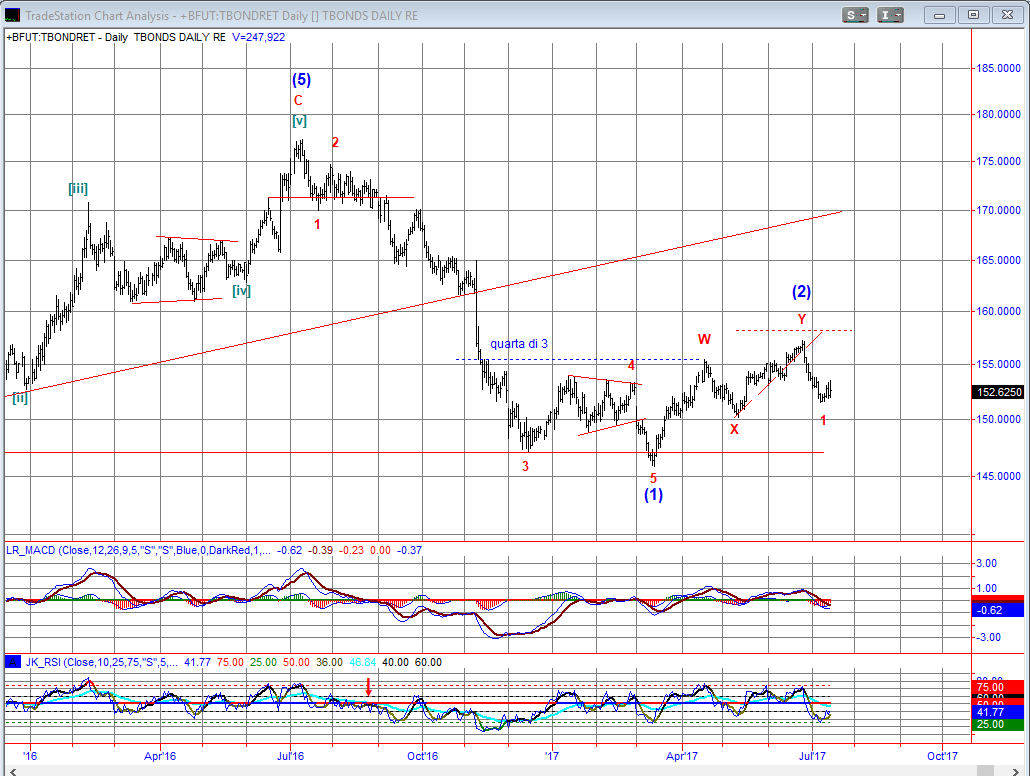Select the blue (5) wave label
1030x776 pixels.
pos(301,80)
